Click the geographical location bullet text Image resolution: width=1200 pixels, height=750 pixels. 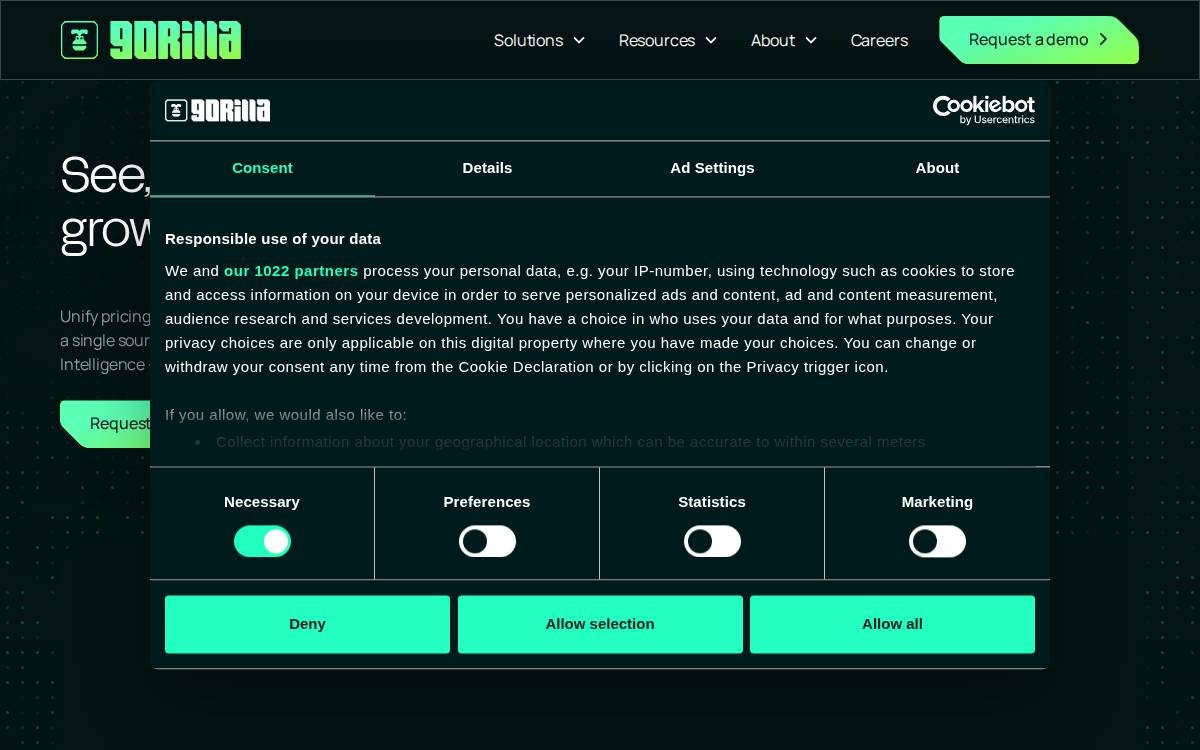[571, 442]
